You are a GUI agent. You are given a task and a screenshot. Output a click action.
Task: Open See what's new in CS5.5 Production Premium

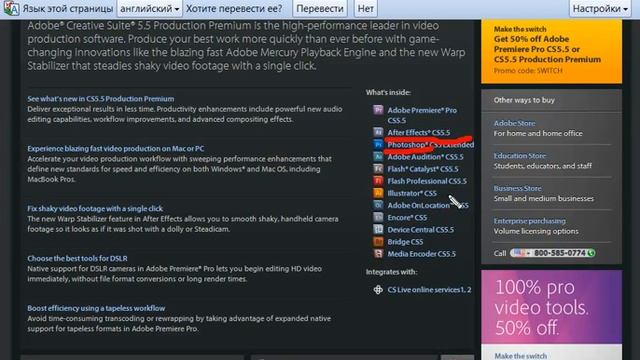pos(101,99)
